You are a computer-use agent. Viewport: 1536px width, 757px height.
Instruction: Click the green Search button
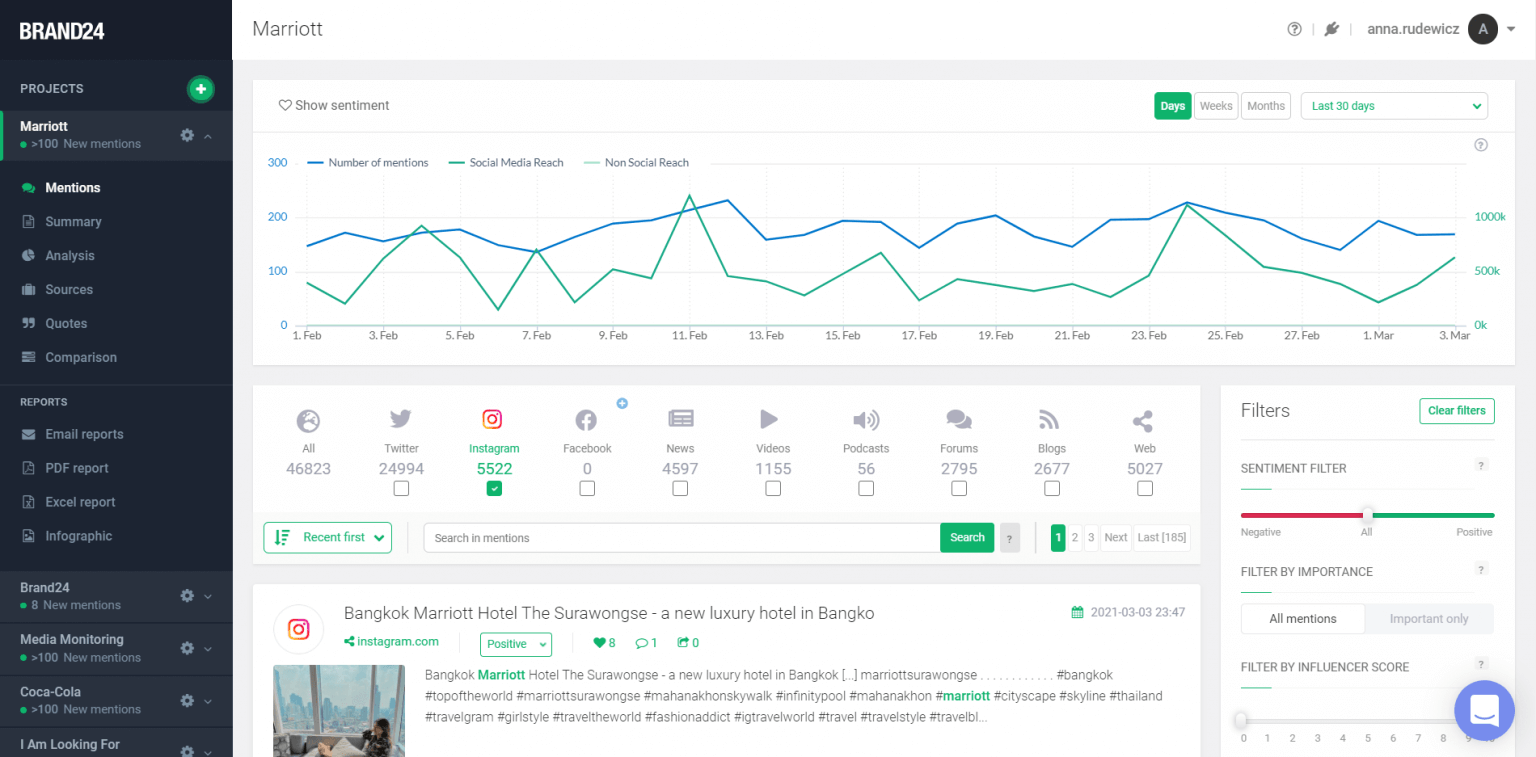966,537
